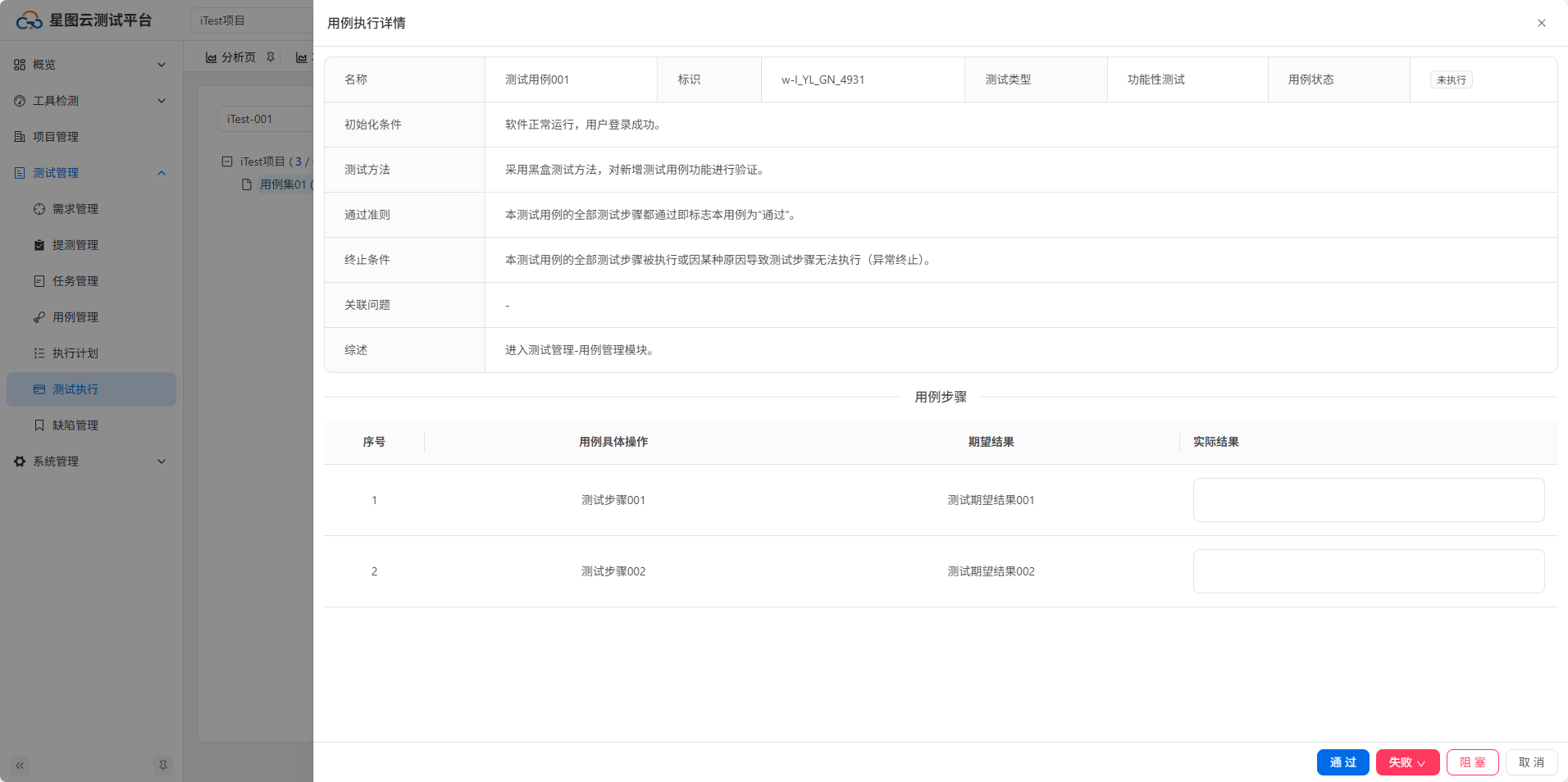This screenshot has height=782, width=1568.
Task: Click the 通过 button
Action: 1342,762
